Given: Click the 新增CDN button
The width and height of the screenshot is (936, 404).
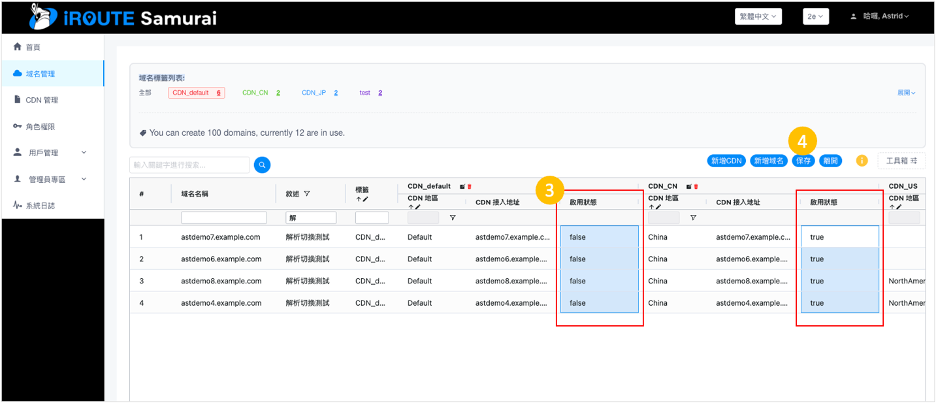Looking at the screenshot, I should point(725,160).
